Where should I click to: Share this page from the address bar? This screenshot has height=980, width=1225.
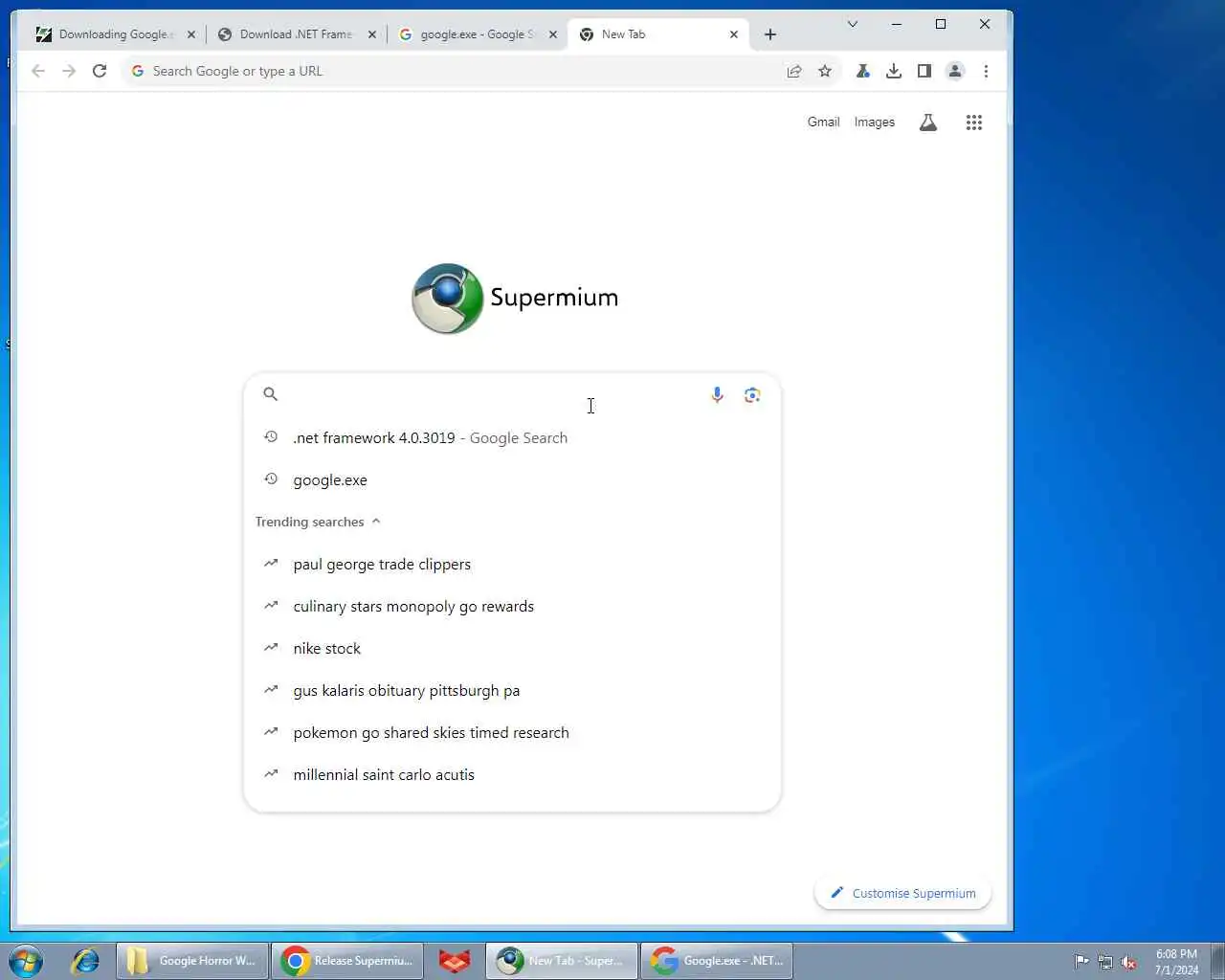pyautogui.click(x=794, y=71)
